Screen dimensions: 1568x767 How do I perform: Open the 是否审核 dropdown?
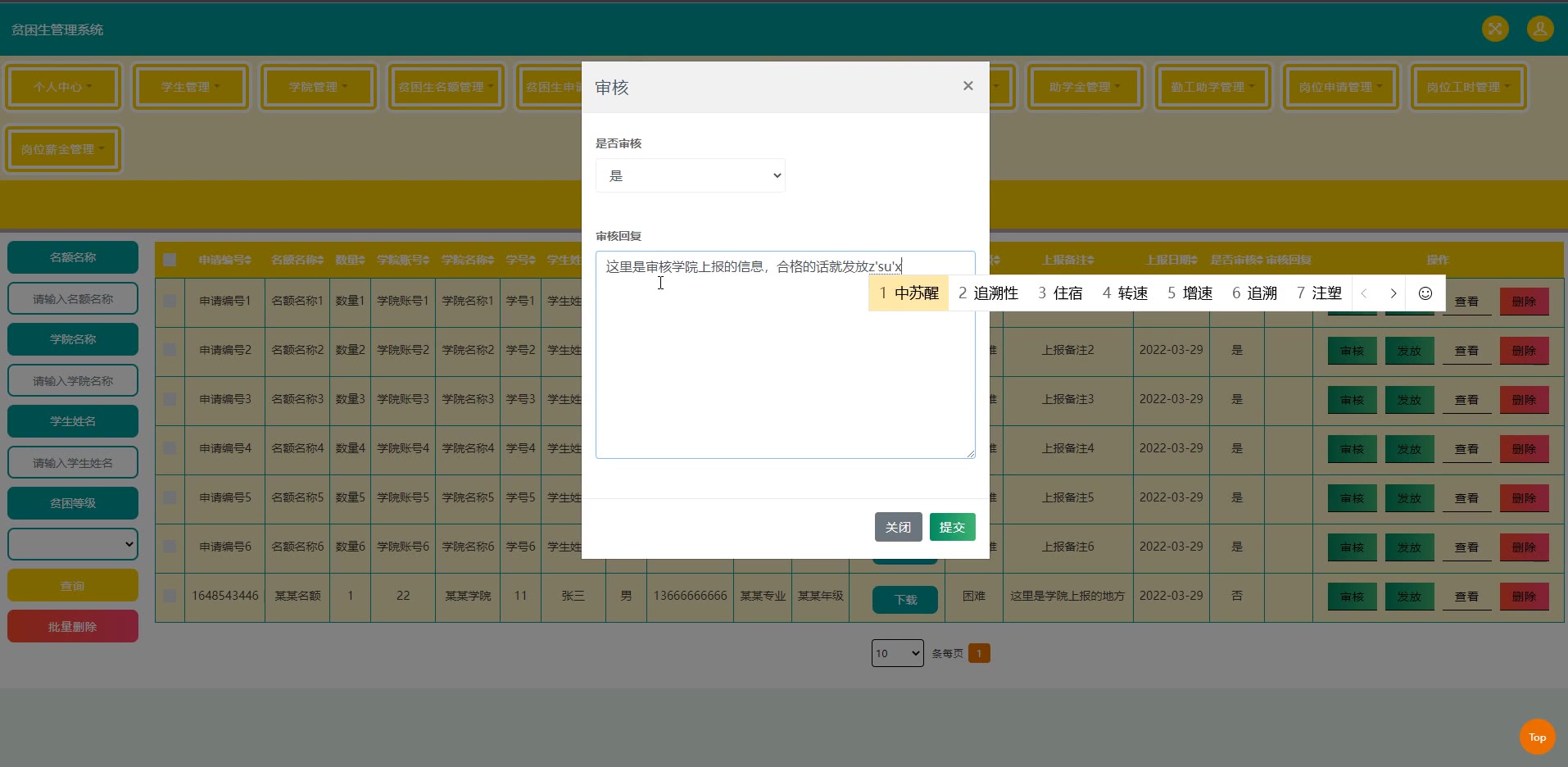click(690, 175)
